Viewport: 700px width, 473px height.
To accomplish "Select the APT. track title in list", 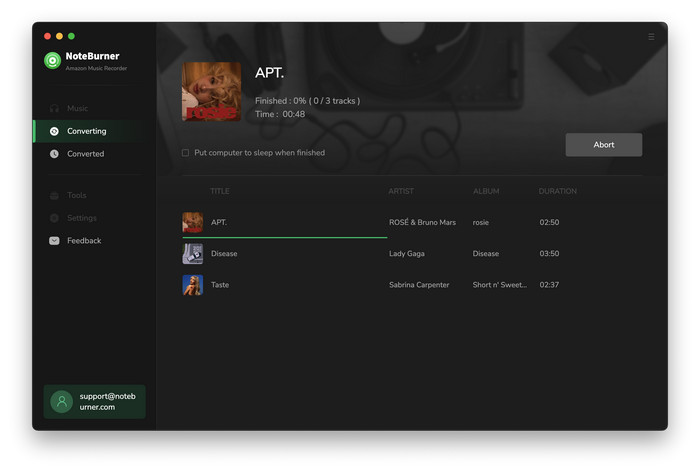I will [x=219, y=222].
